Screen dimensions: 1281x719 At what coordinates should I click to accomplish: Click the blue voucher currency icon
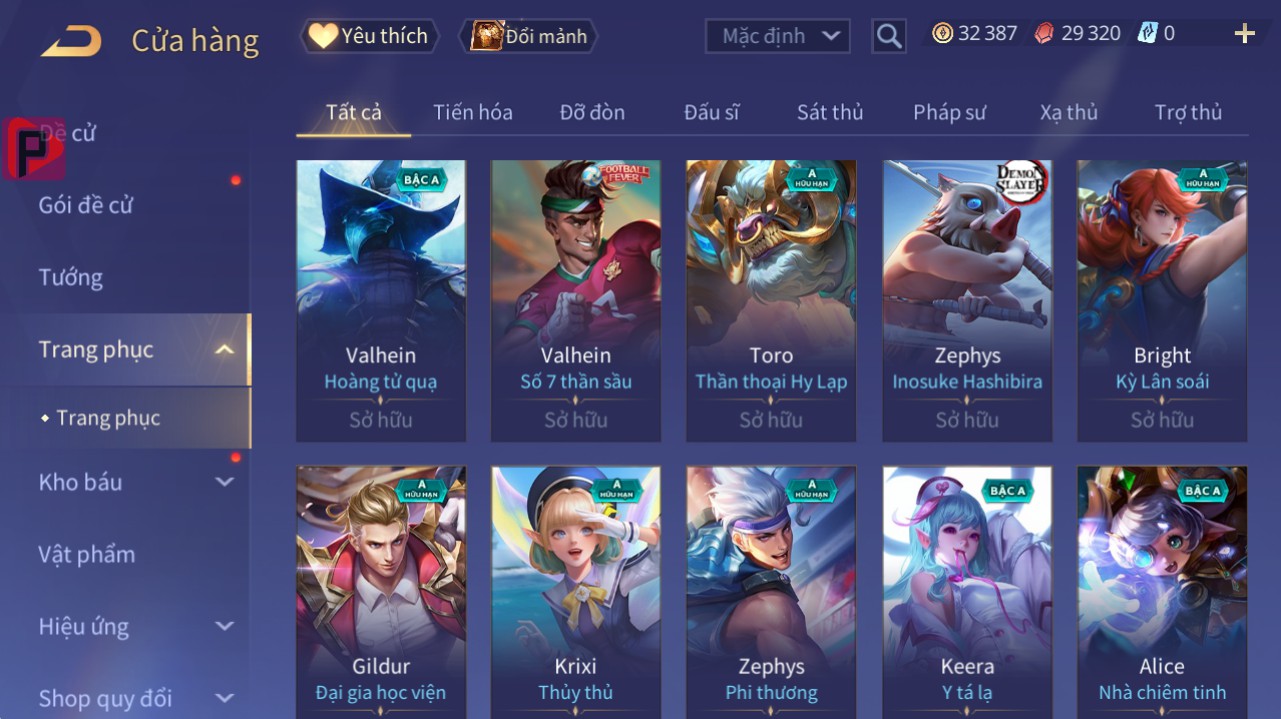click(1147, 33)
